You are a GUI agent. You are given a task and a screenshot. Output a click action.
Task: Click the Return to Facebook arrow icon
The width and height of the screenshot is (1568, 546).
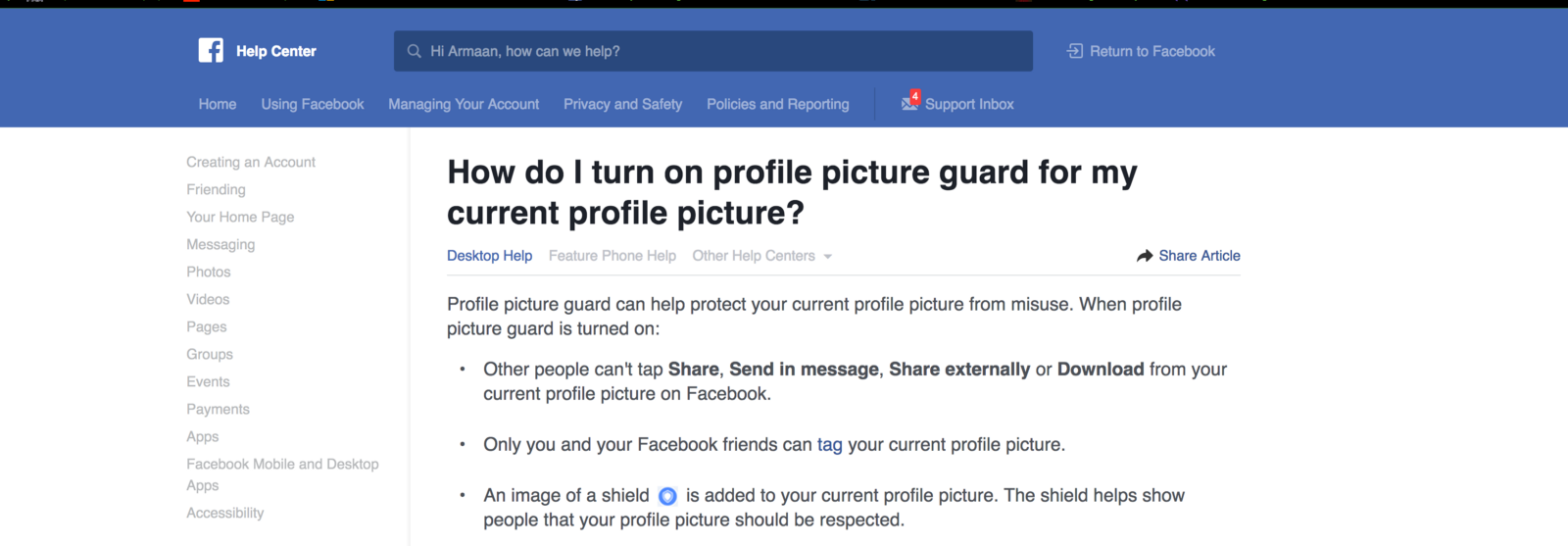point(1075,51)
